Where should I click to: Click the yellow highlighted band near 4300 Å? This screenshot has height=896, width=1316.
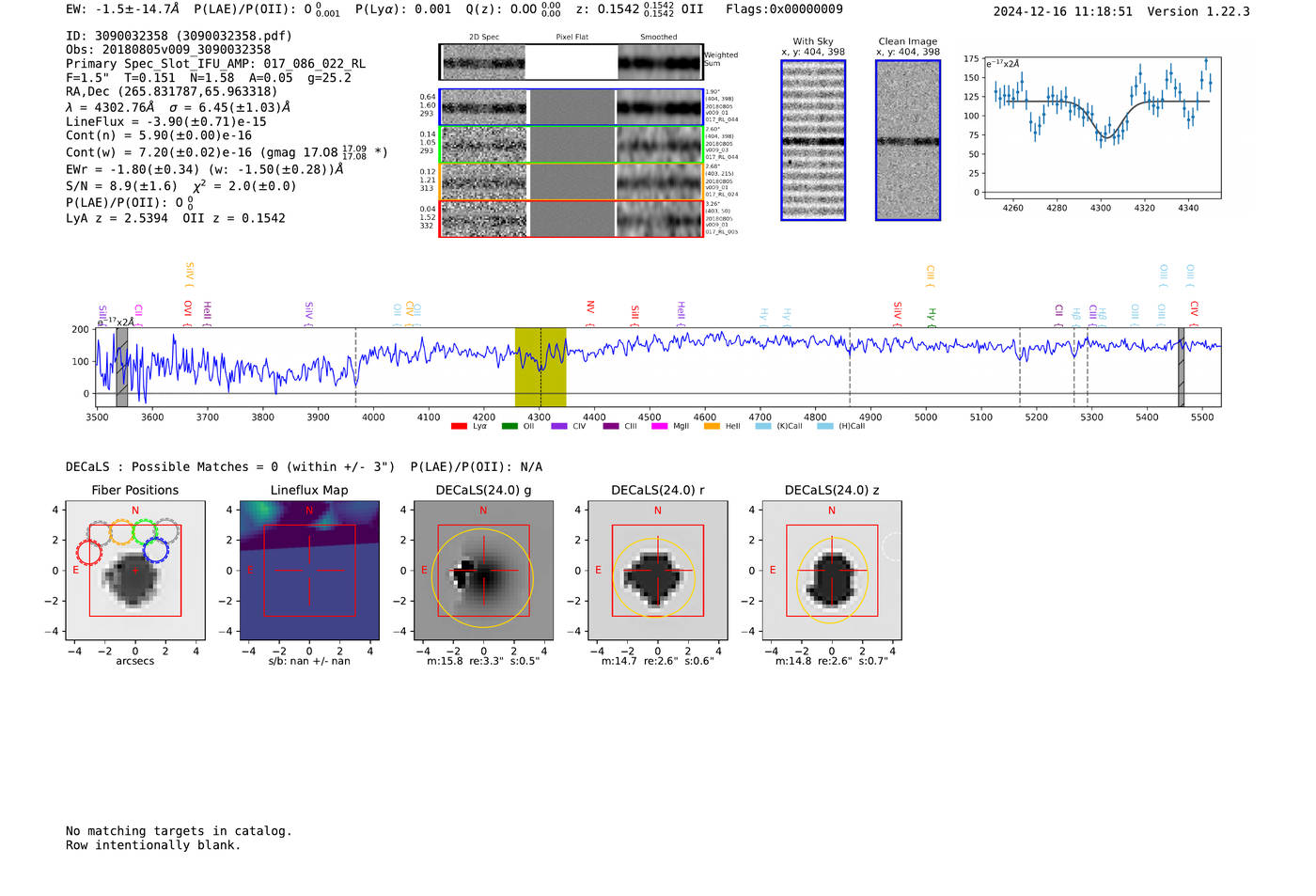pos(540,367)
